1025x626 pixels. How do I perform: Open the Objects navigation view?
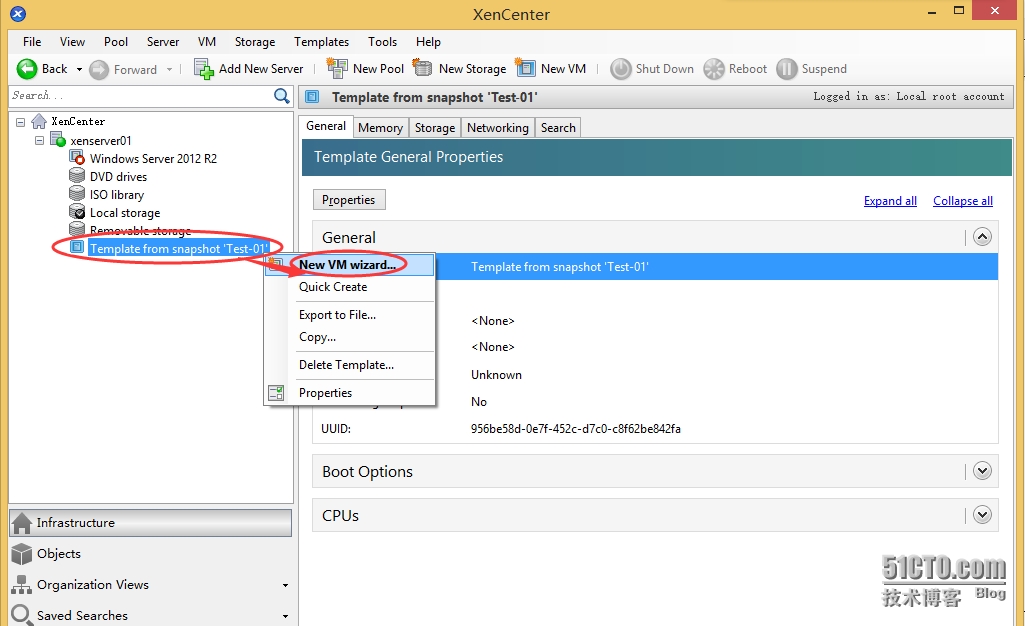[x=150, y=553]
